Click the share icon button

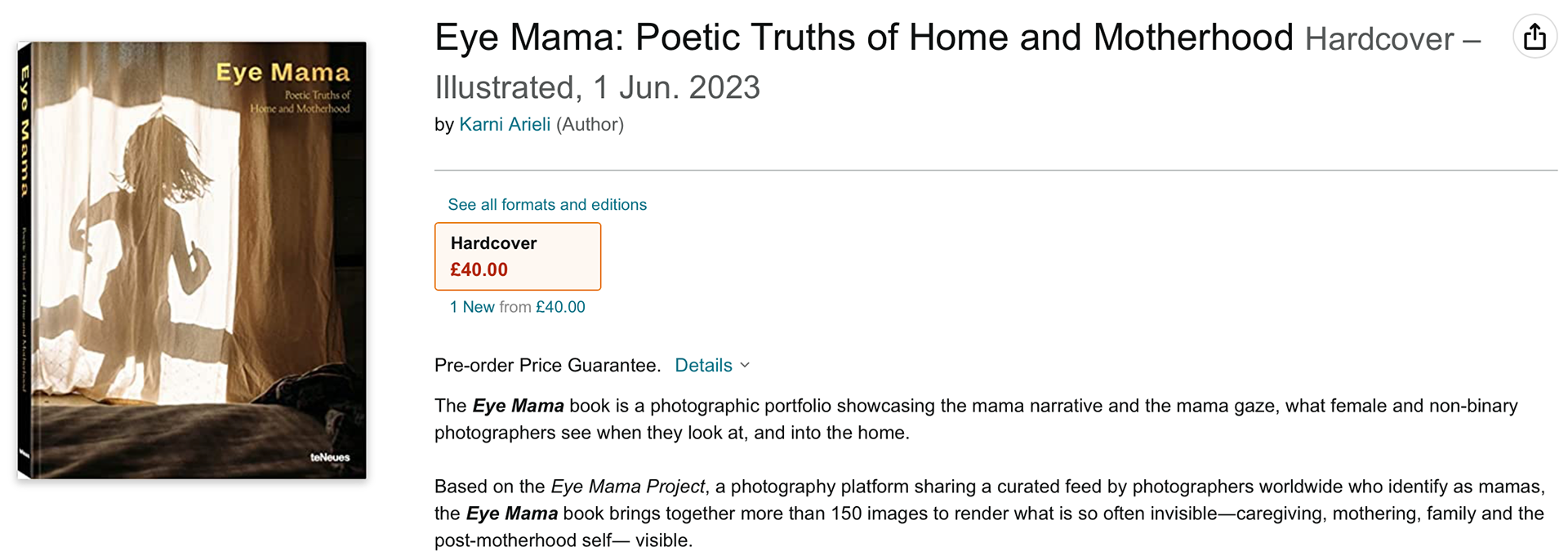[x=1535, y=37]
